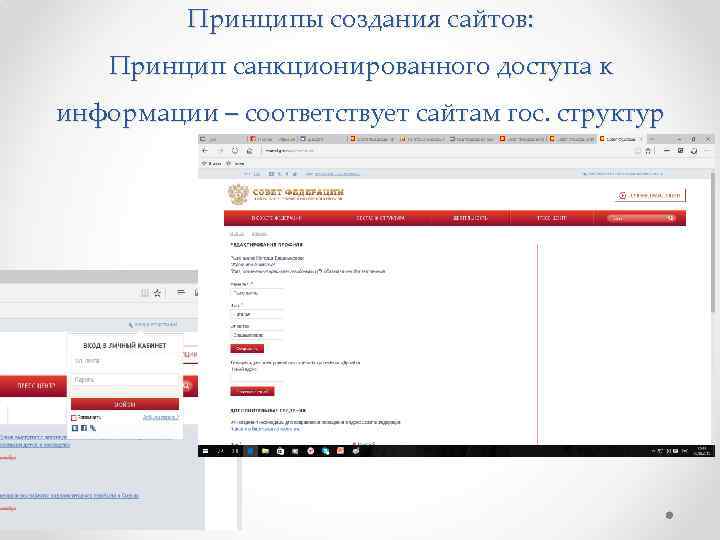
Task: Click the blue news link below login popup
Action: 35,441
